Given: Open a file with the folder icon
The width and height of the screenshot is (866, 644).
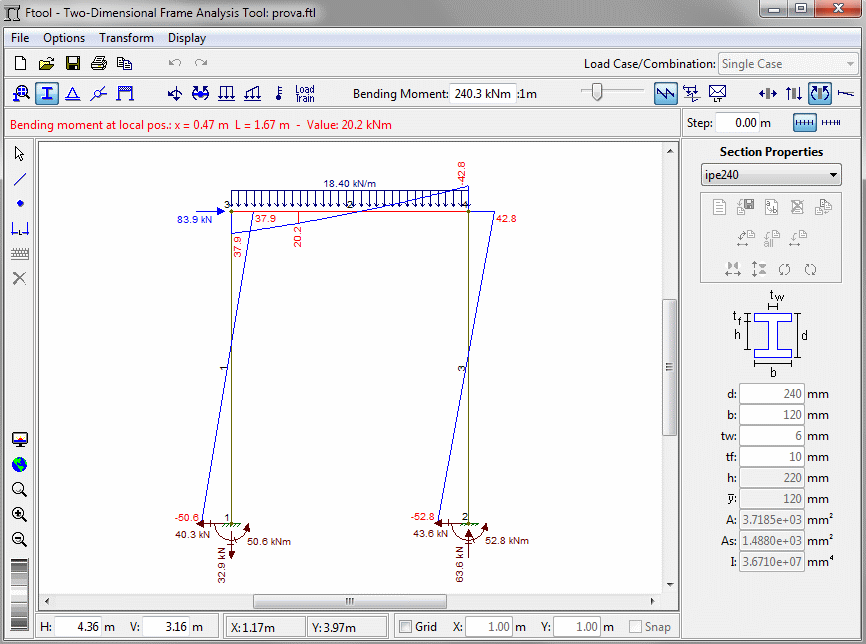Looking at the screenshot, I should (x=46, y=63).
